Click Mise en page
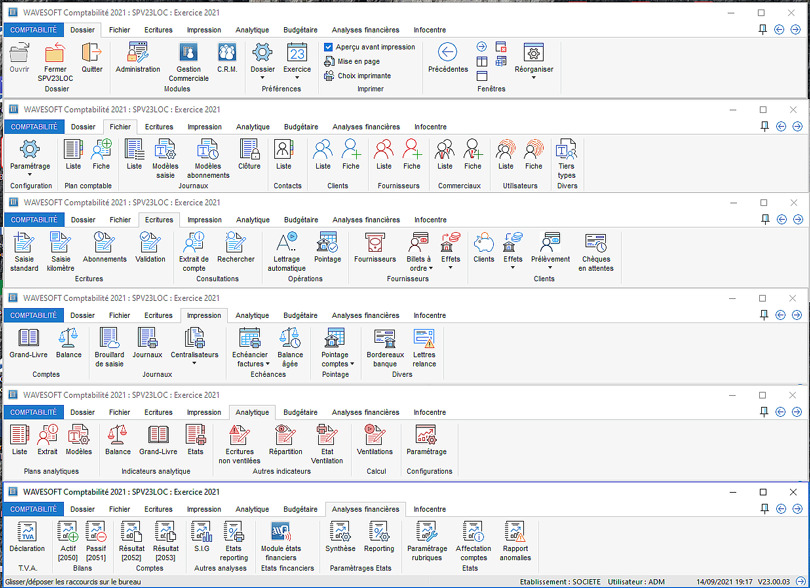Screen dimensions: 810x588 (357, 61)
